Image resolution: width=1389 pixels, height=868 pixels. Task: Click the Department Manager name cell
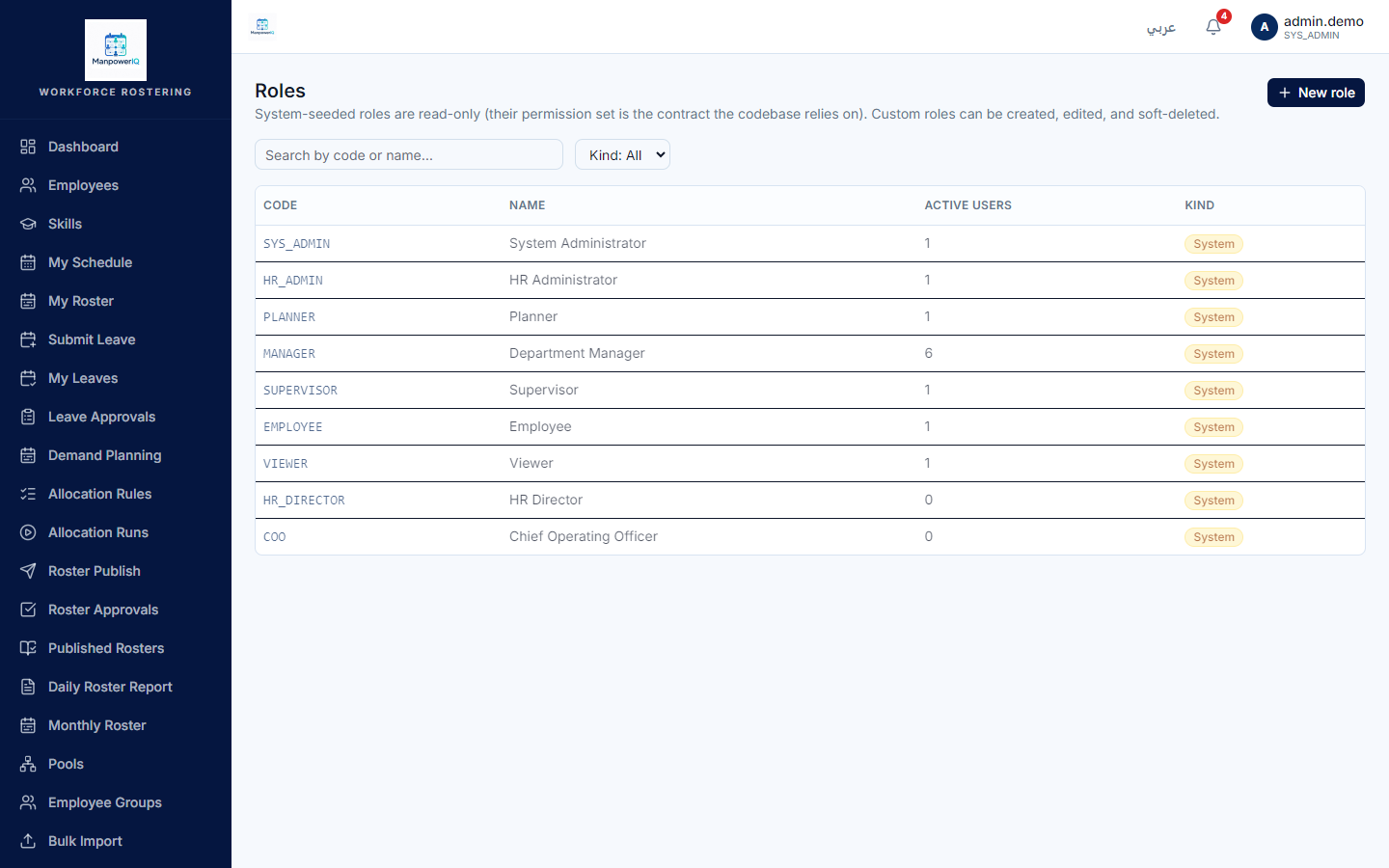coord(577,353)
